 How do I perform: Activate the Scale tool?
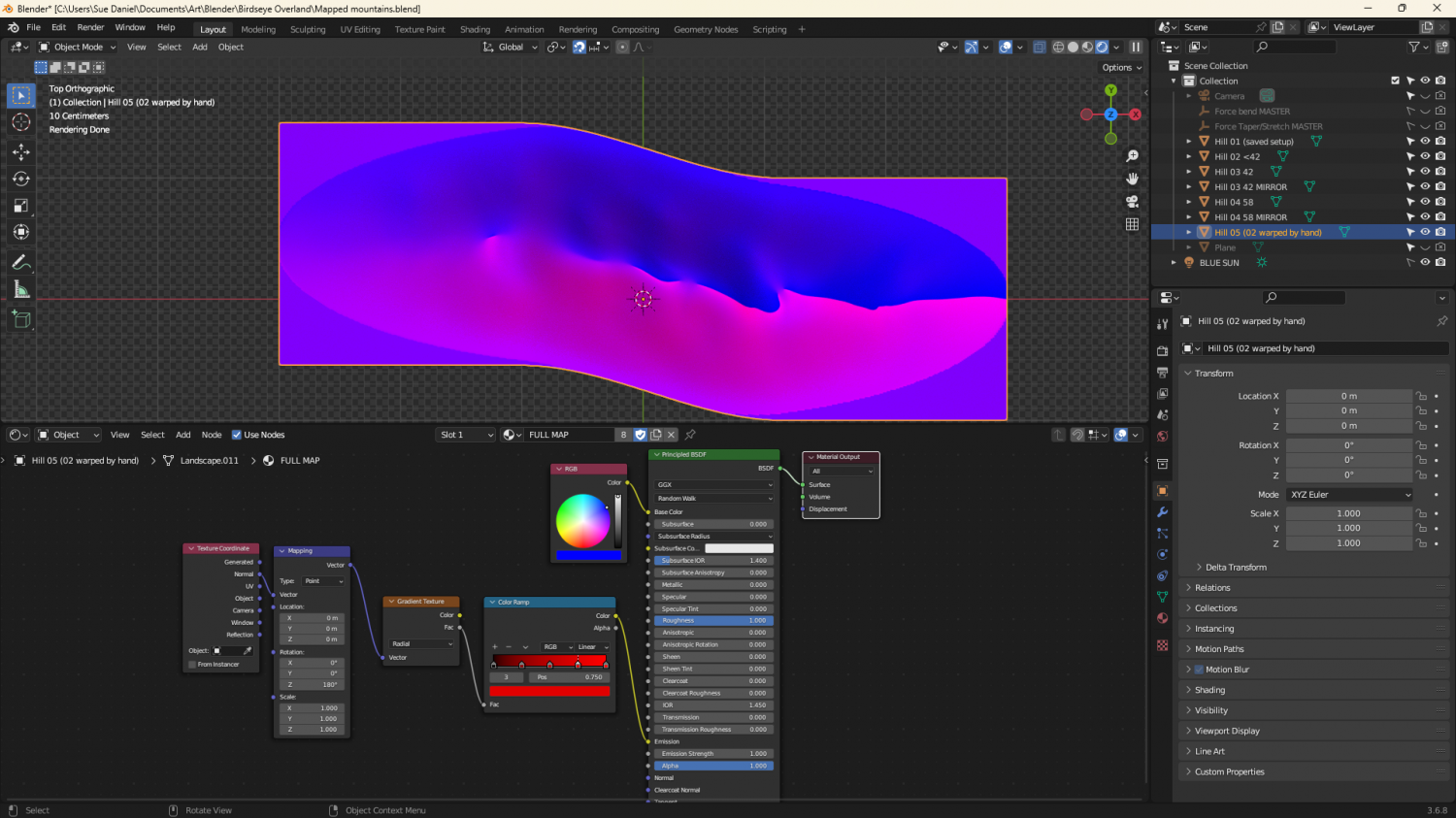coord(21,206)
